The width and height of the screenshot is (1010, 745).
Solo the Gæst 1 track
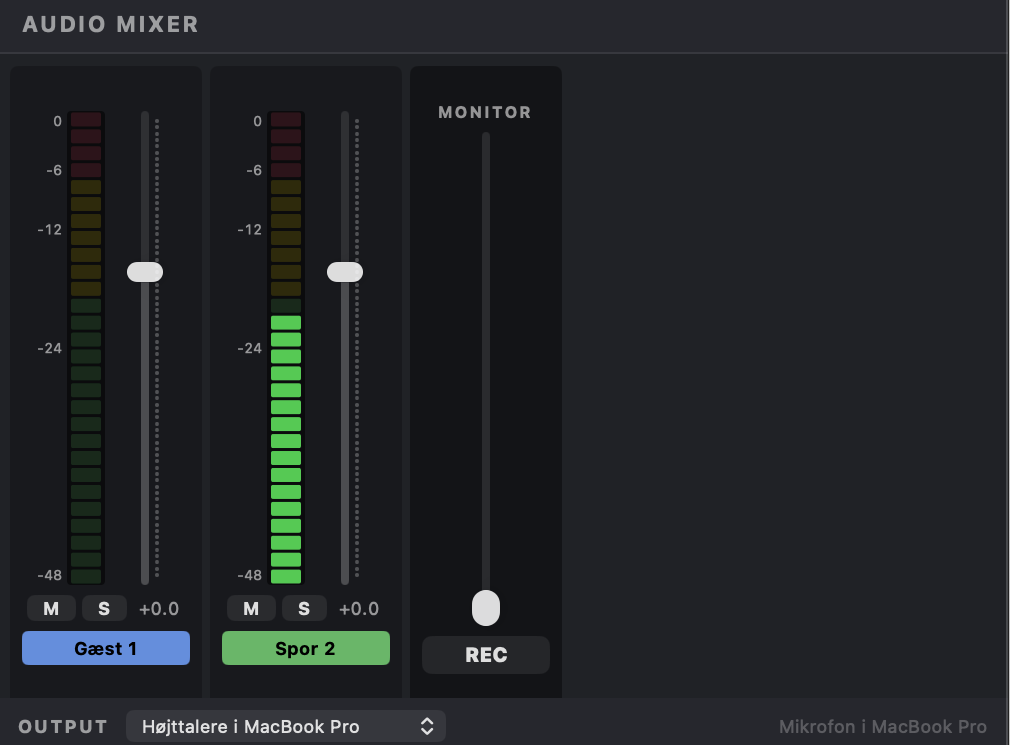coord(104,608)
